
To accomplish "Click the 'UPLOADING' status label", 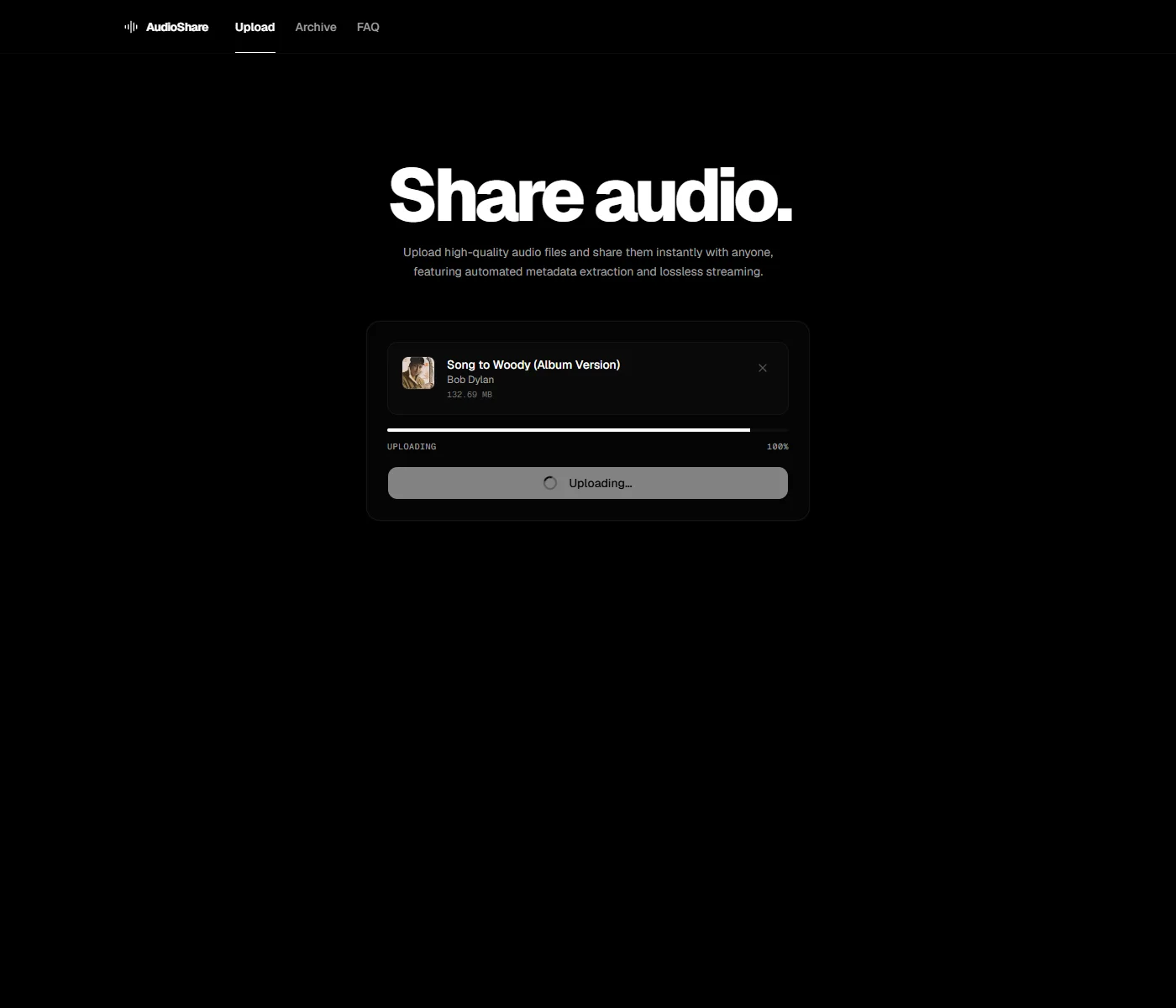I will pyautogui.click(x=412, y=447).
